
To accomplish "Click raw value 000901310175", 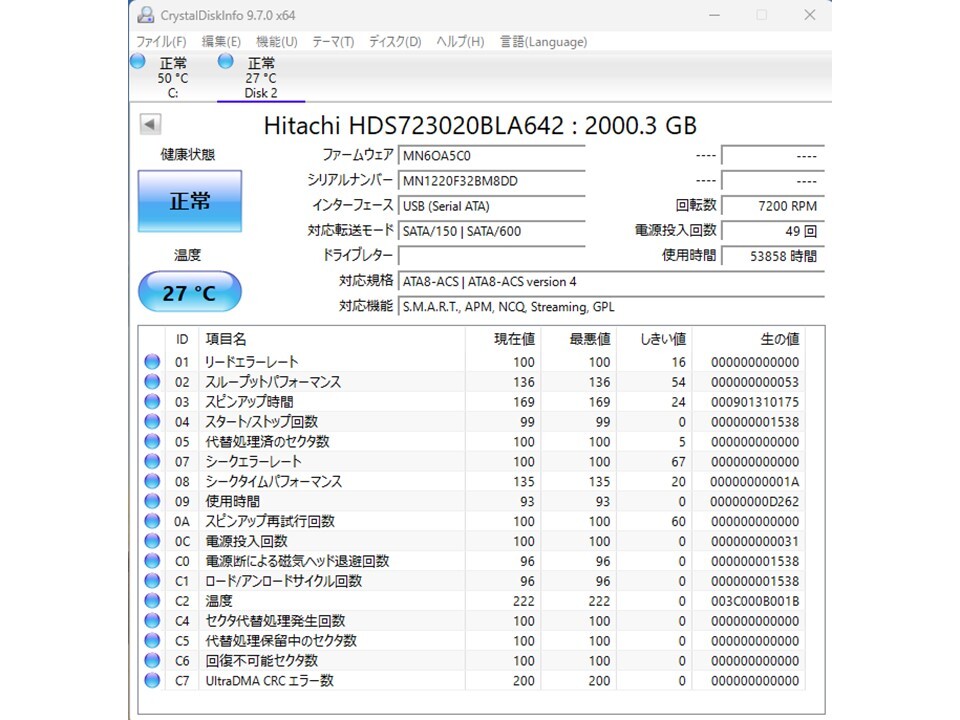I will [755, 402].
